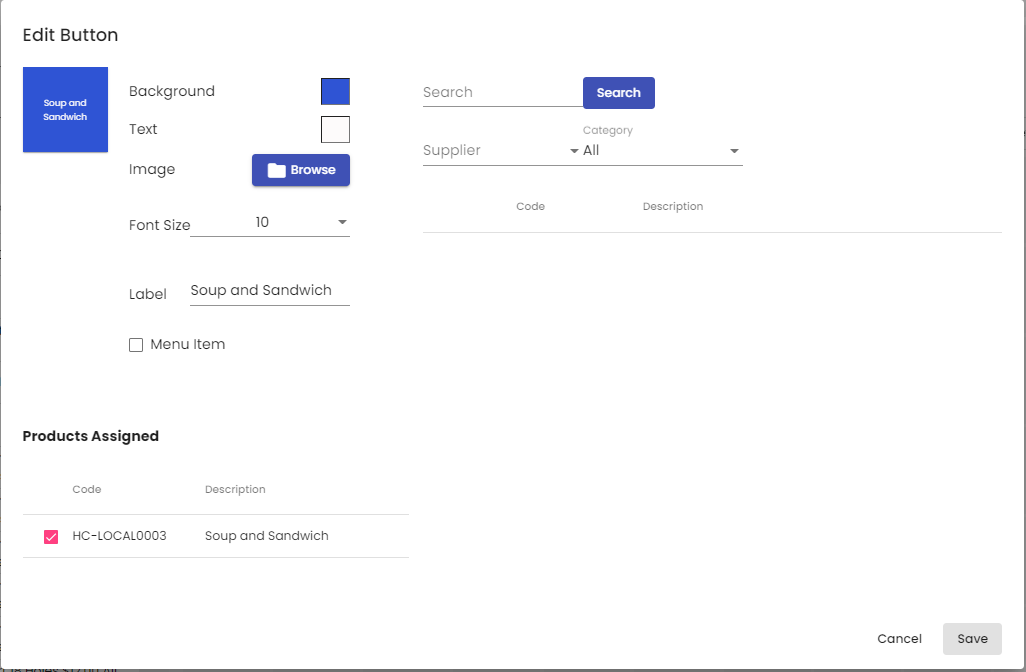Screen dimensions: 1026x672
Task: Open the Background color swatch
Action: pos(335,92)
